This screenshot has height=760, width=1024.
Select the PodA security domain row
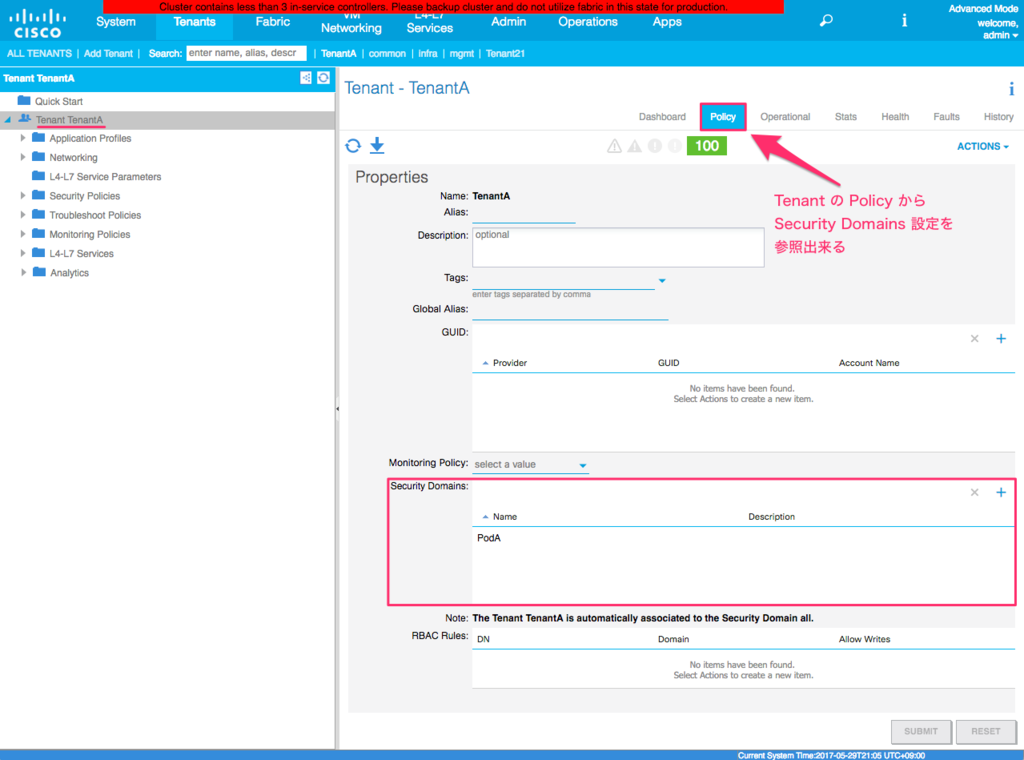(x=743, y=538)
